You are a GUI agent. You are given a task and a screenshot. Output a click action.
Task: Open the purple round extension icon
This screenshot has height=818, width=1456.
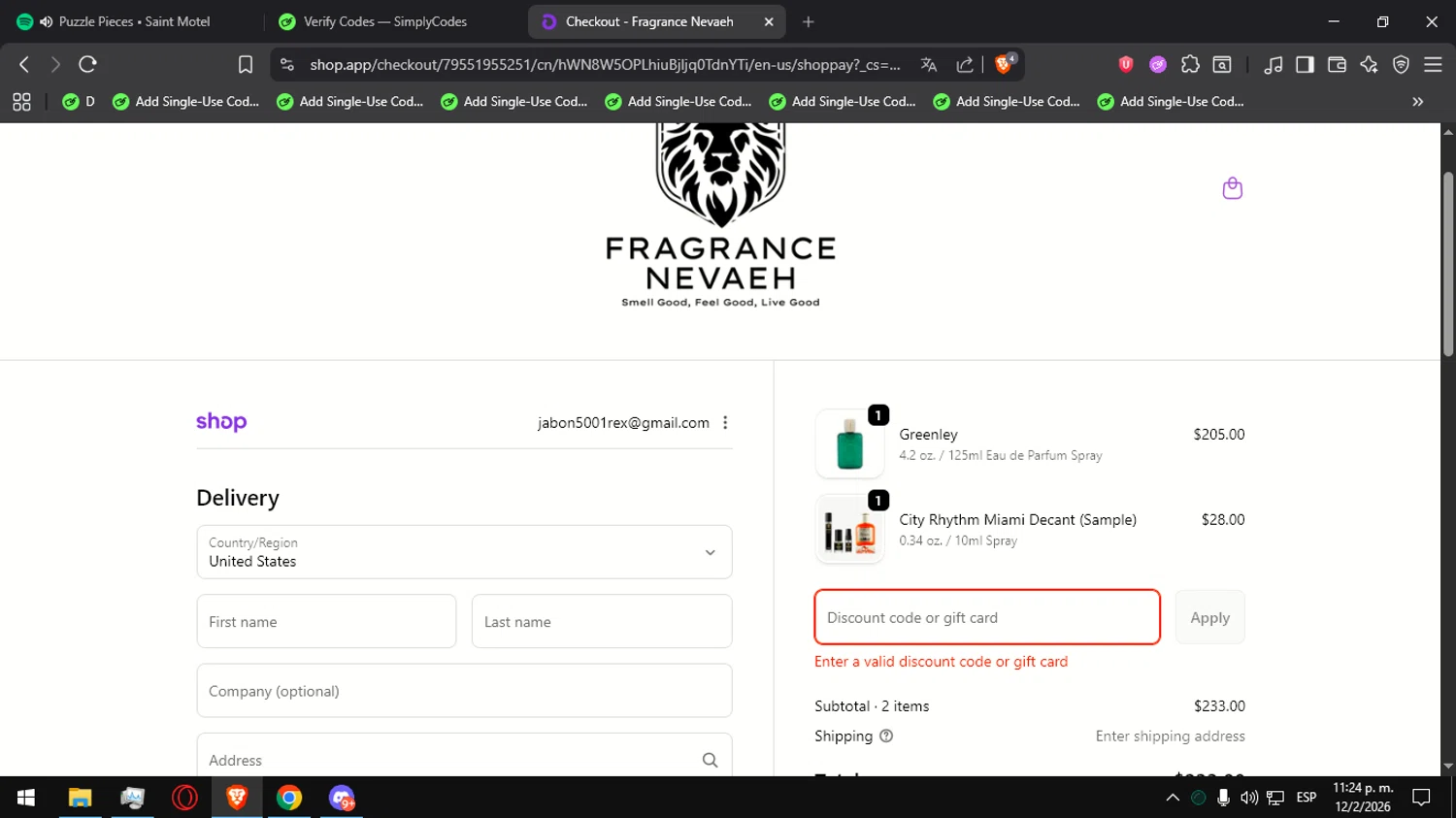[1158, 64]
